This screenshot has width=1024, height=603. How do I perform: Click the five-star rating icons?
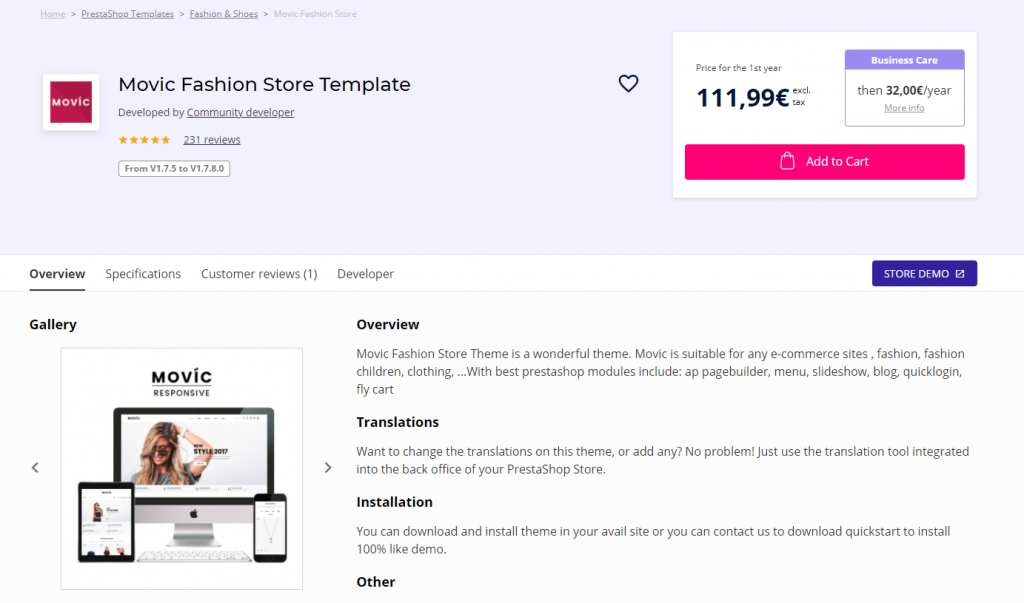(x=144, y=140)
